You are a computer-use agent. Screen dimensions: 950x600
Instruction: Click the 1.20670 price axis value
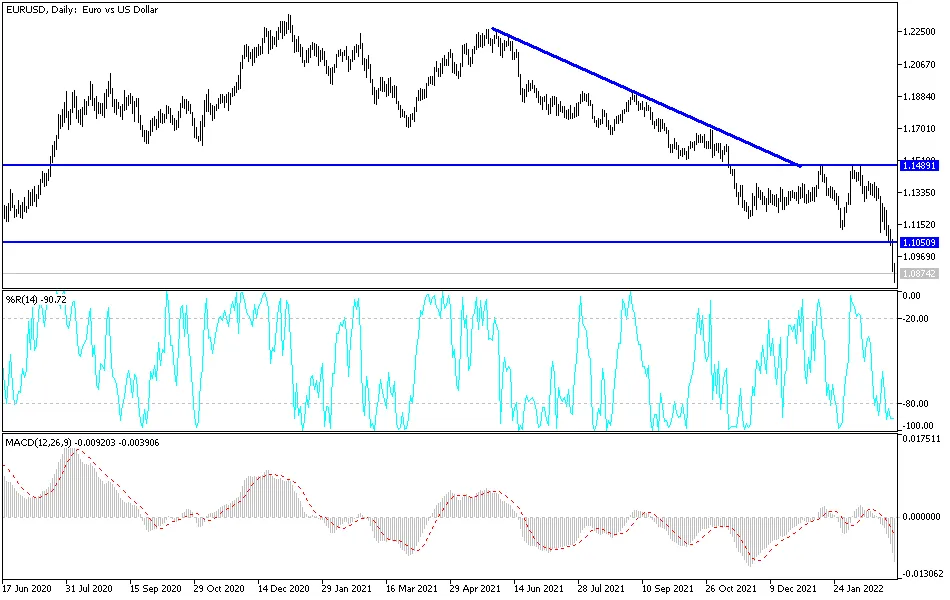(919, 64)
